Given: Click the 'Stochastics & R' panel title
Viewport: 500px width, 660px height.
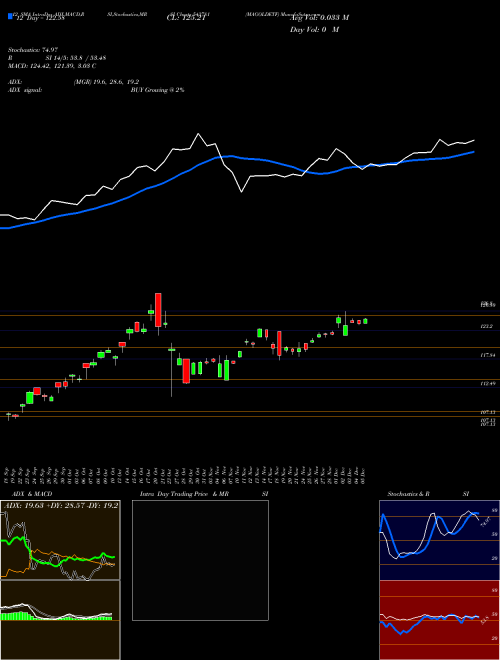Looking at the screenshot, I should [407, 494].
